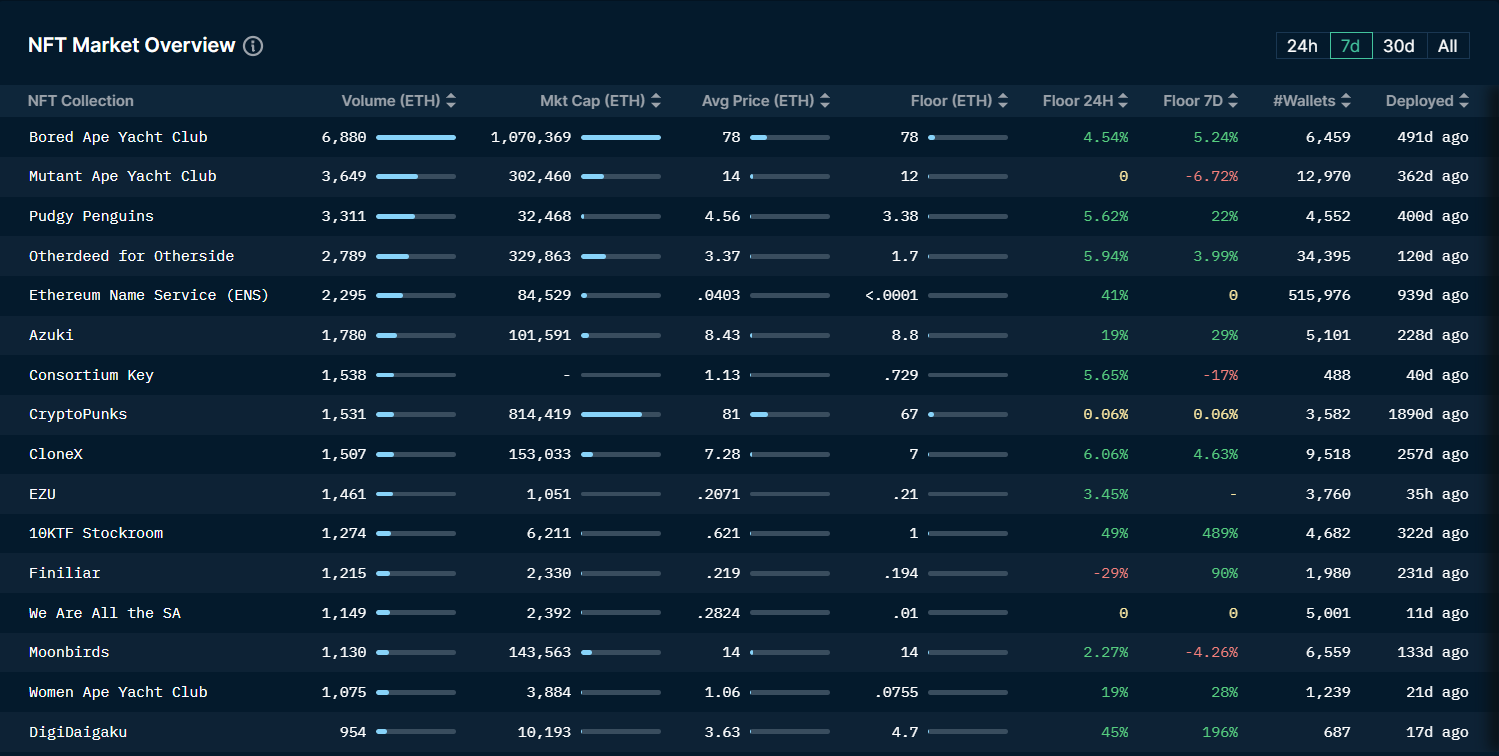Open the Pudgy Penguins collection
This screenshot has height=756, width=1499.
91,216
